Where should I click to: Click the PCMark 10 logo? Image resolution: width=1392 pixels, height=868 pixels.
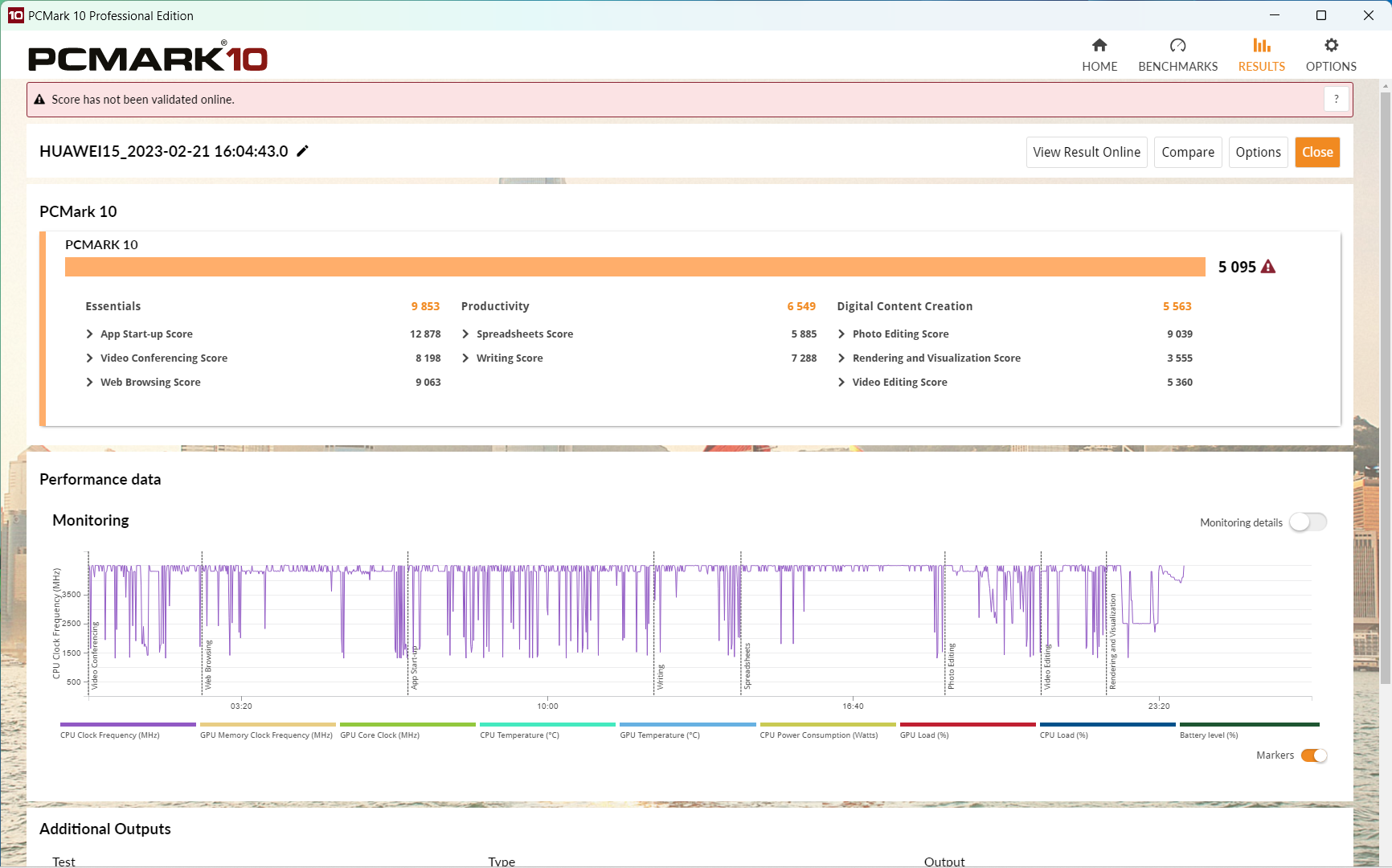(x=148, y=56)
